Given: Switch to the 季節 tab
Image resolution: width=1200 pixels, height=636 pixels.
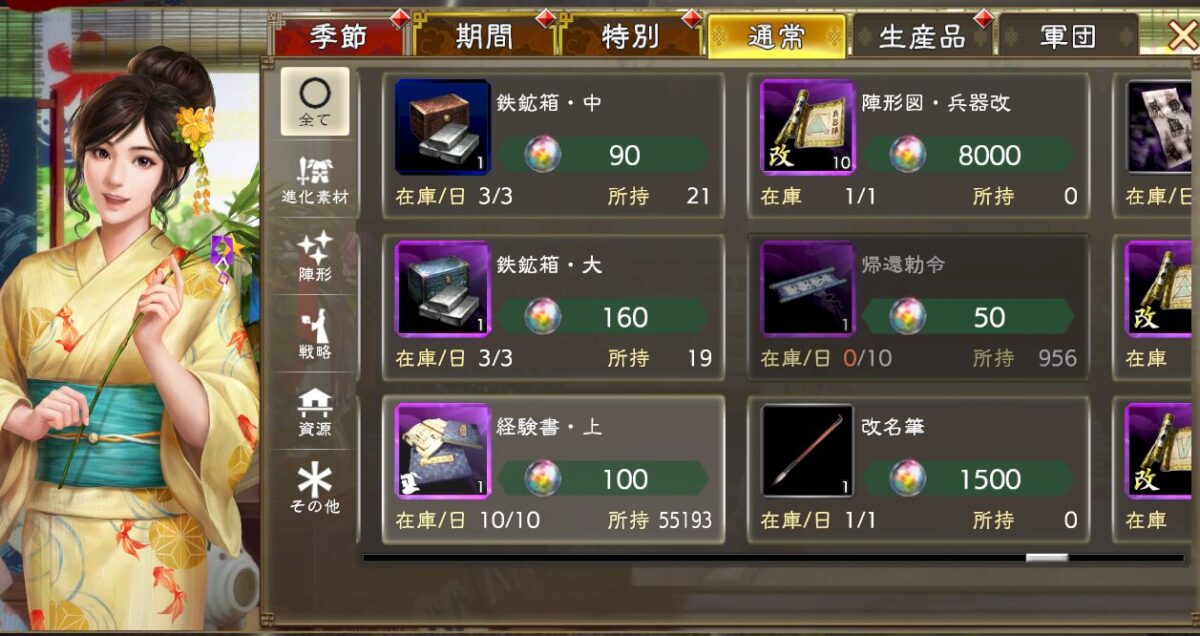Looking at the screenshot, I should pos(339,37).
